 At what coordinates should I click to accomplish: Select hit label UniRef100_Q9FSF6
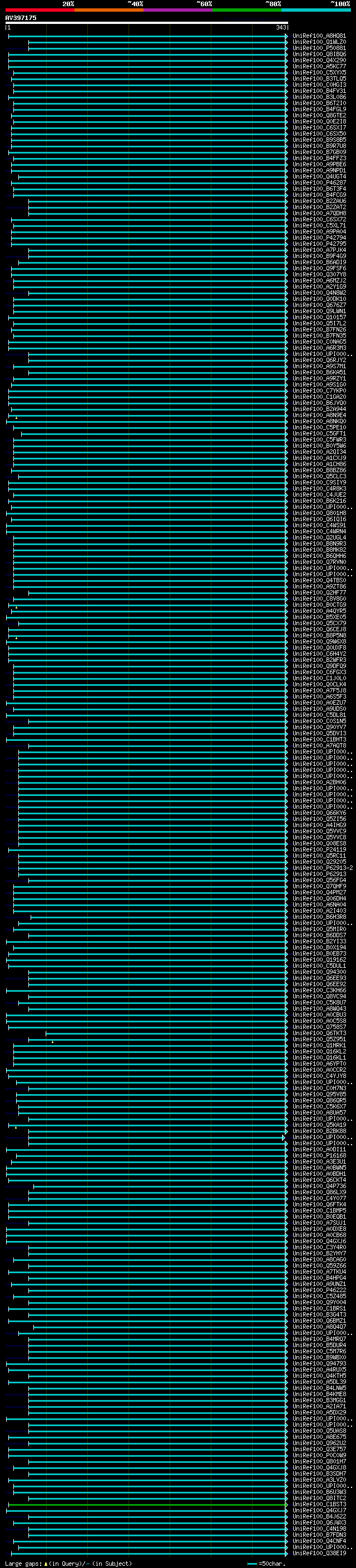[319, 268]
